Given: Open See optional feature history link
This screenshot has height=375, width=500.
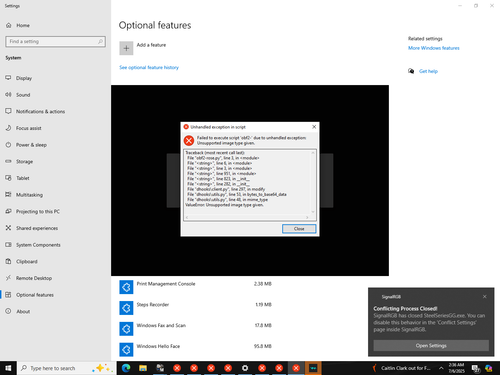Looking at the screenshot, I should [x=149, y=67].
